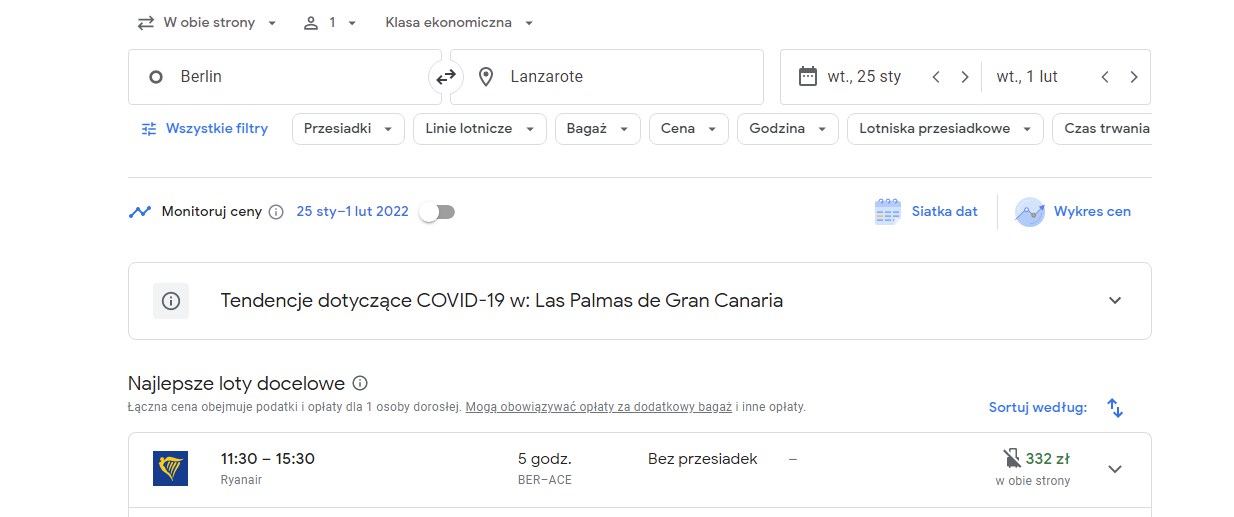Go to previous return date from wt., 1 lut
The image size is (1234, 517).
(x=1105, y=77)
